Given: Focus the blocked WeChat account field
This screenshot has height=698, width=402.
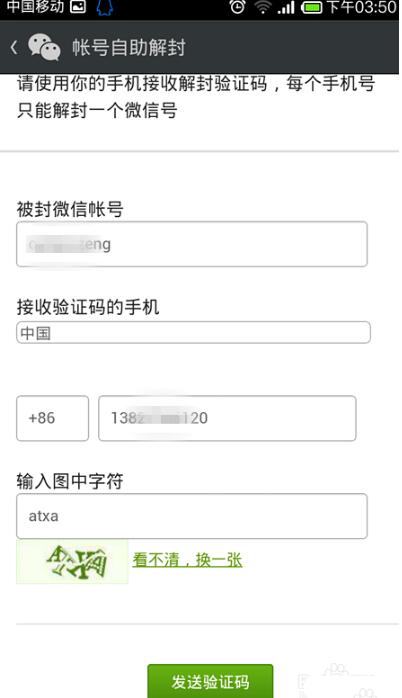Looking at the screenshot, I should coord(192,244).
